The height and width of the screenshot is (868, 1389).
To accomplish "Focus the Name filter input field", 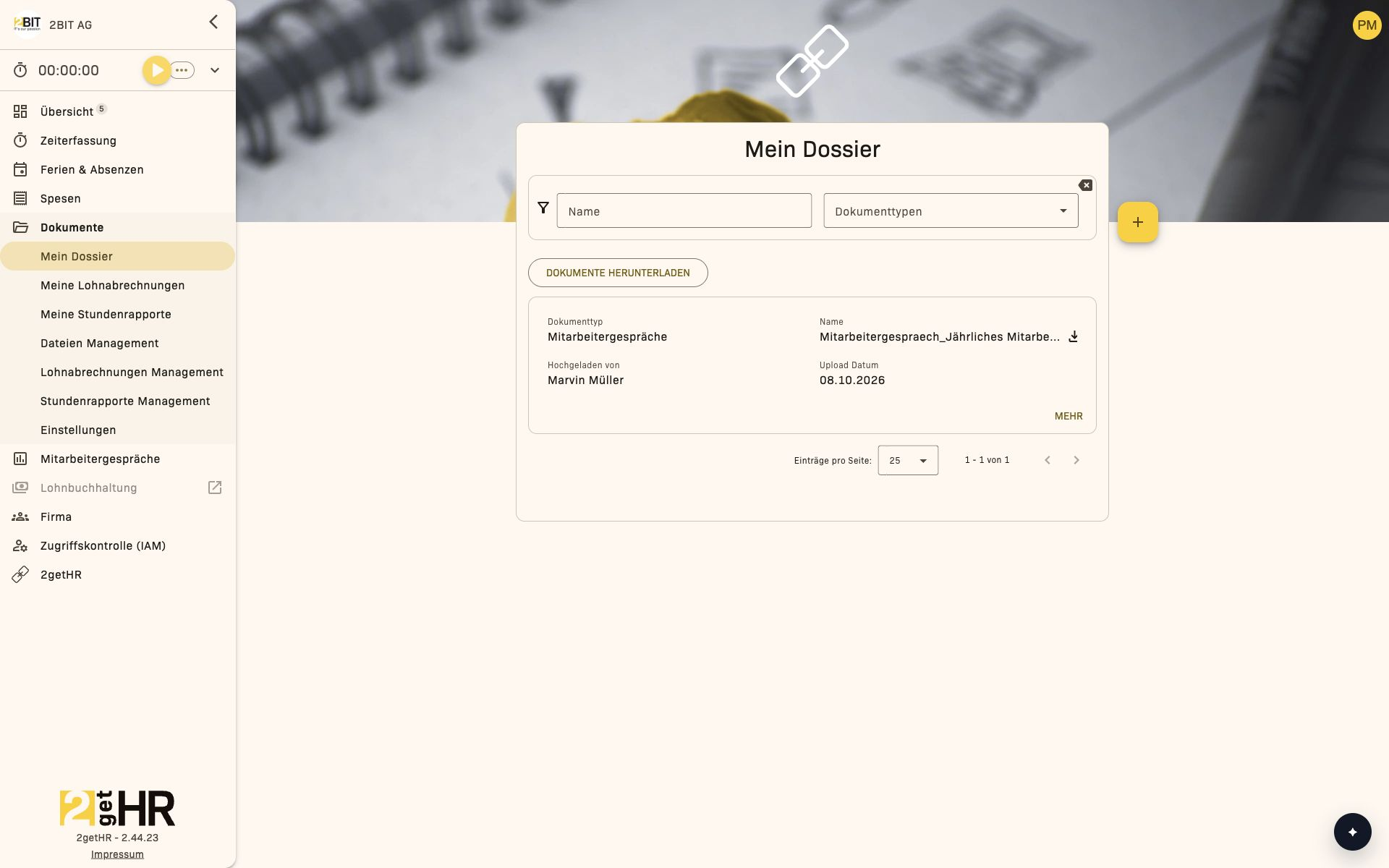I will click(x=684, y=210).
